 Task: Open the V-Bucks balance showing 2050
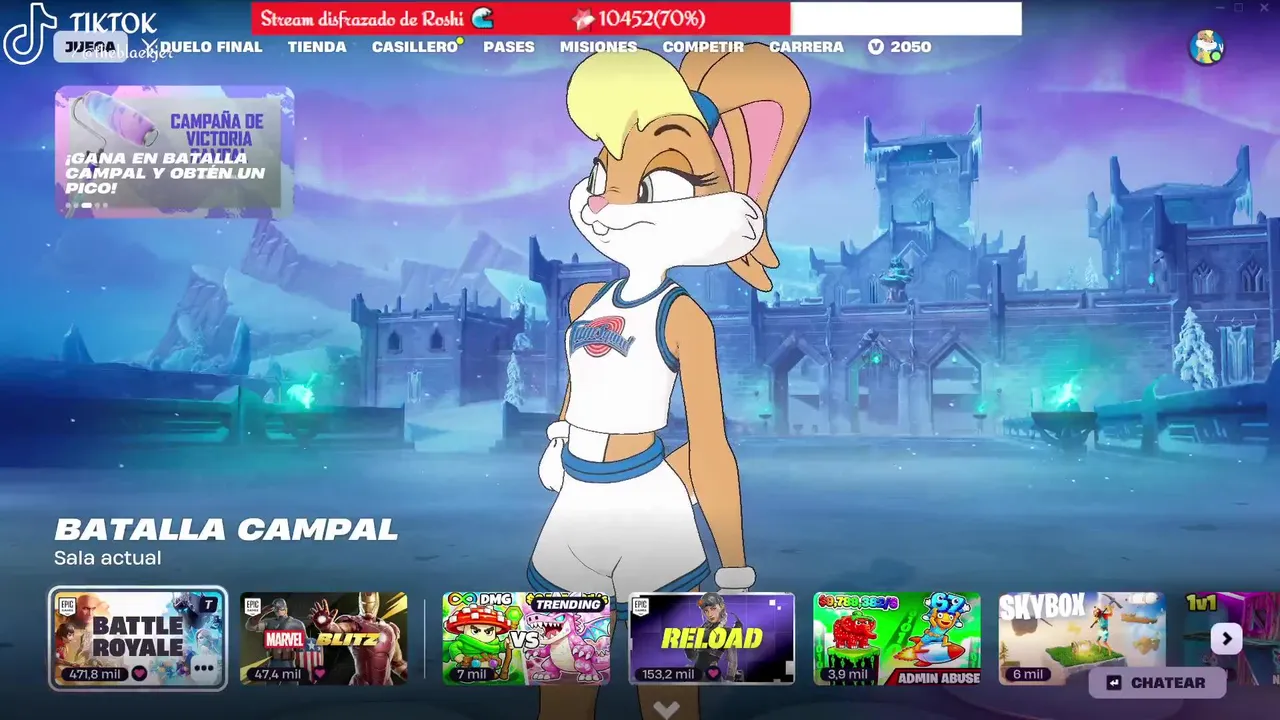click(x=899, y=47)
